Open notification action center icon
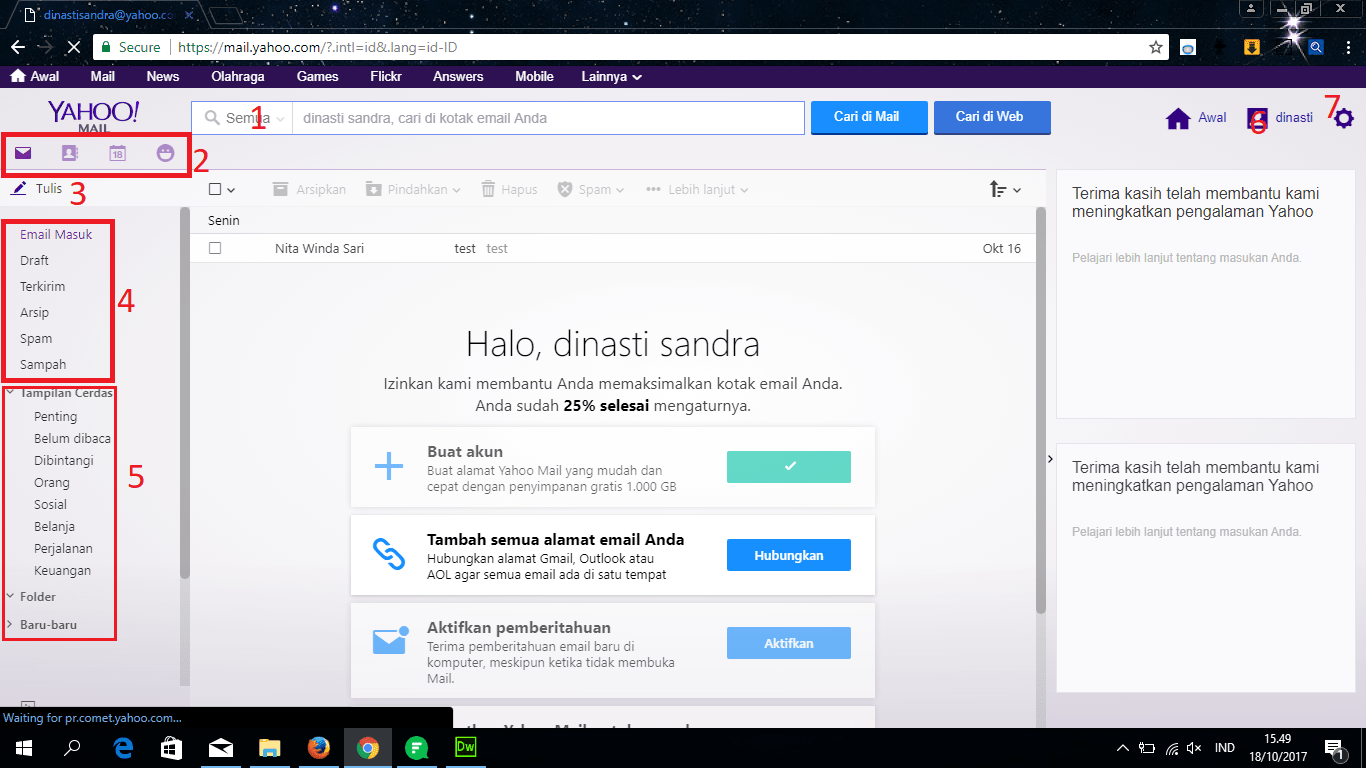 pyautogui.click(x=1333, y=747)
